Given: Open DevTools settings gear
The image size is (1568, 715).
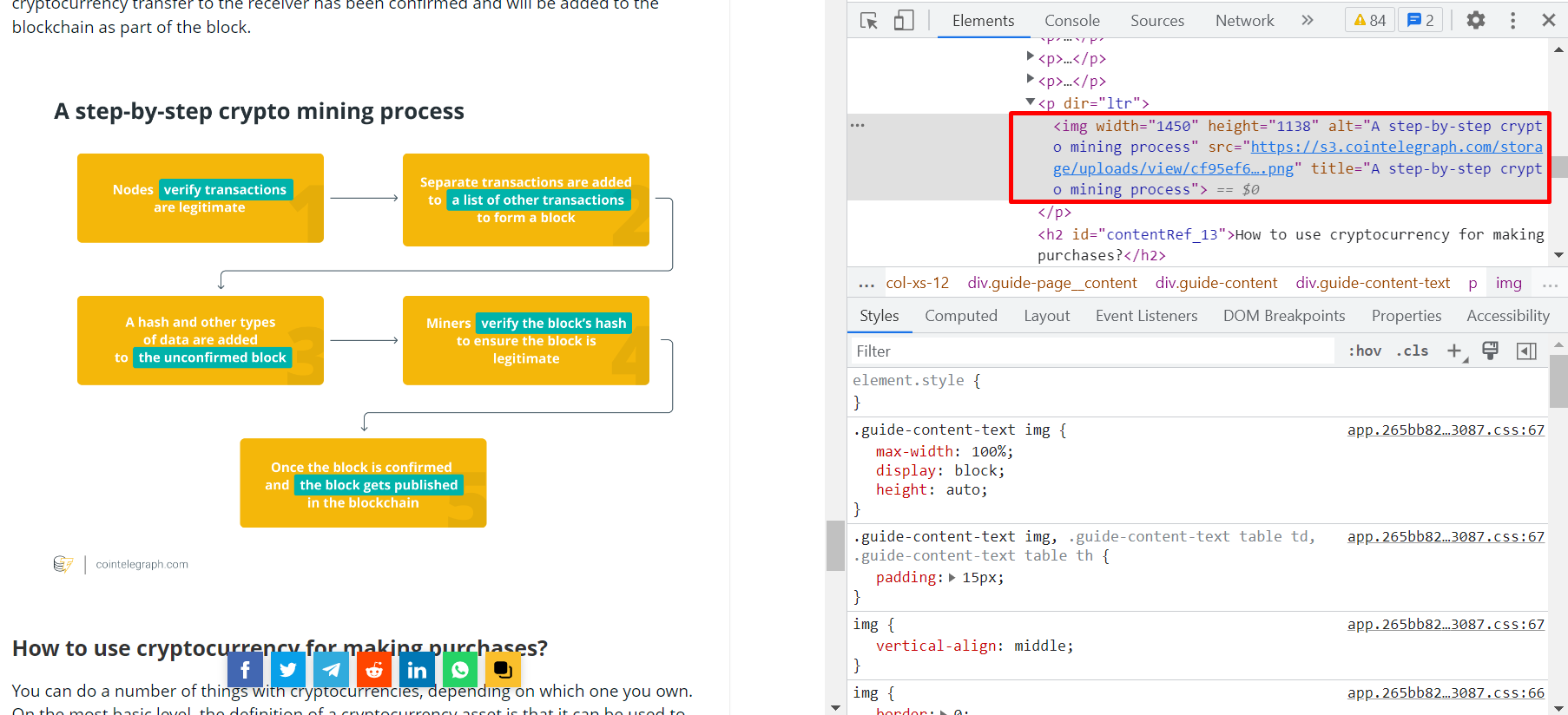Looking at the screenshot, I should point(1475,20).
